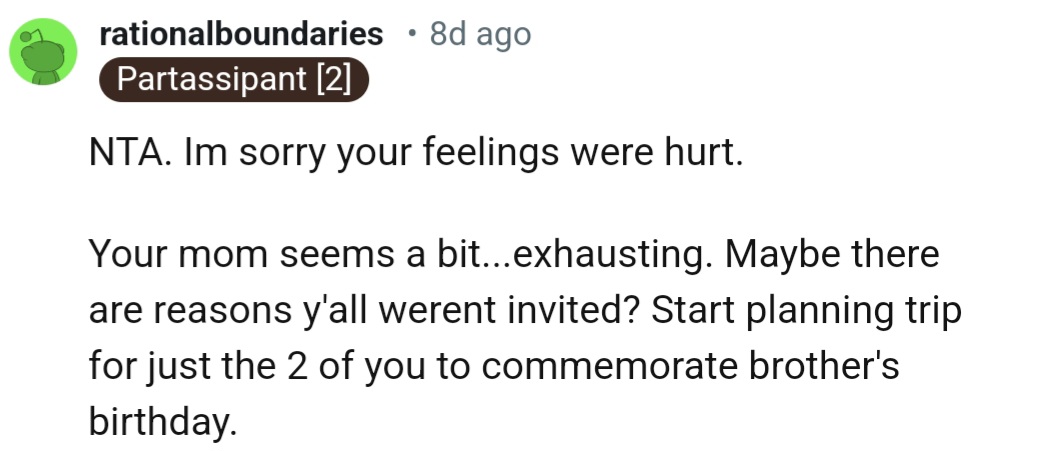Open the rationalboundaries user profile
Image resolution: width=1044 pixels, height=451 pixels.
click(x=241, y=34)
